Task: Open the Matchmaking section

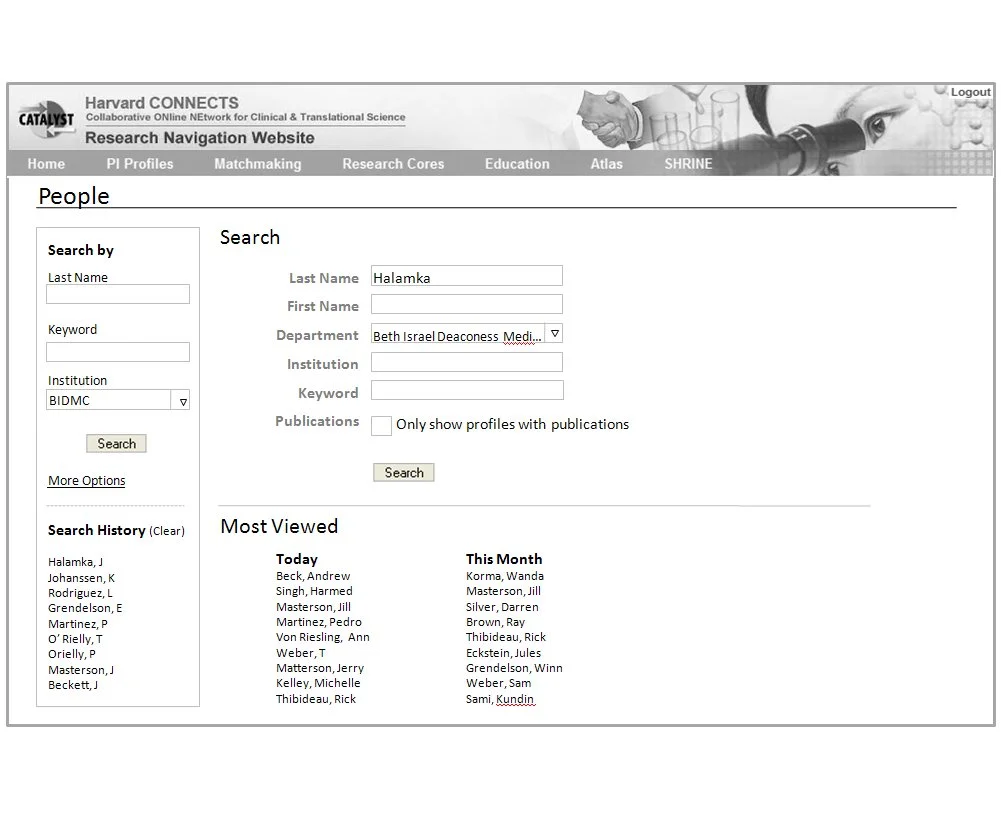Action: tap(257, 164)
